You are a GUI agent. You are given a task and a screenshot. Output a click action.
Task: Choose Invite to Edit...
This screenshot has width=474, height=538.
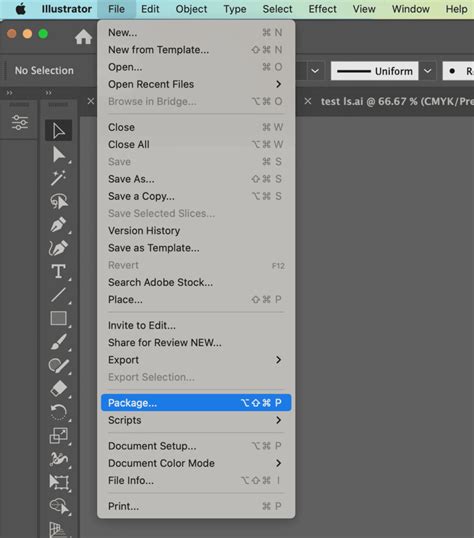[x=196, y=325]
